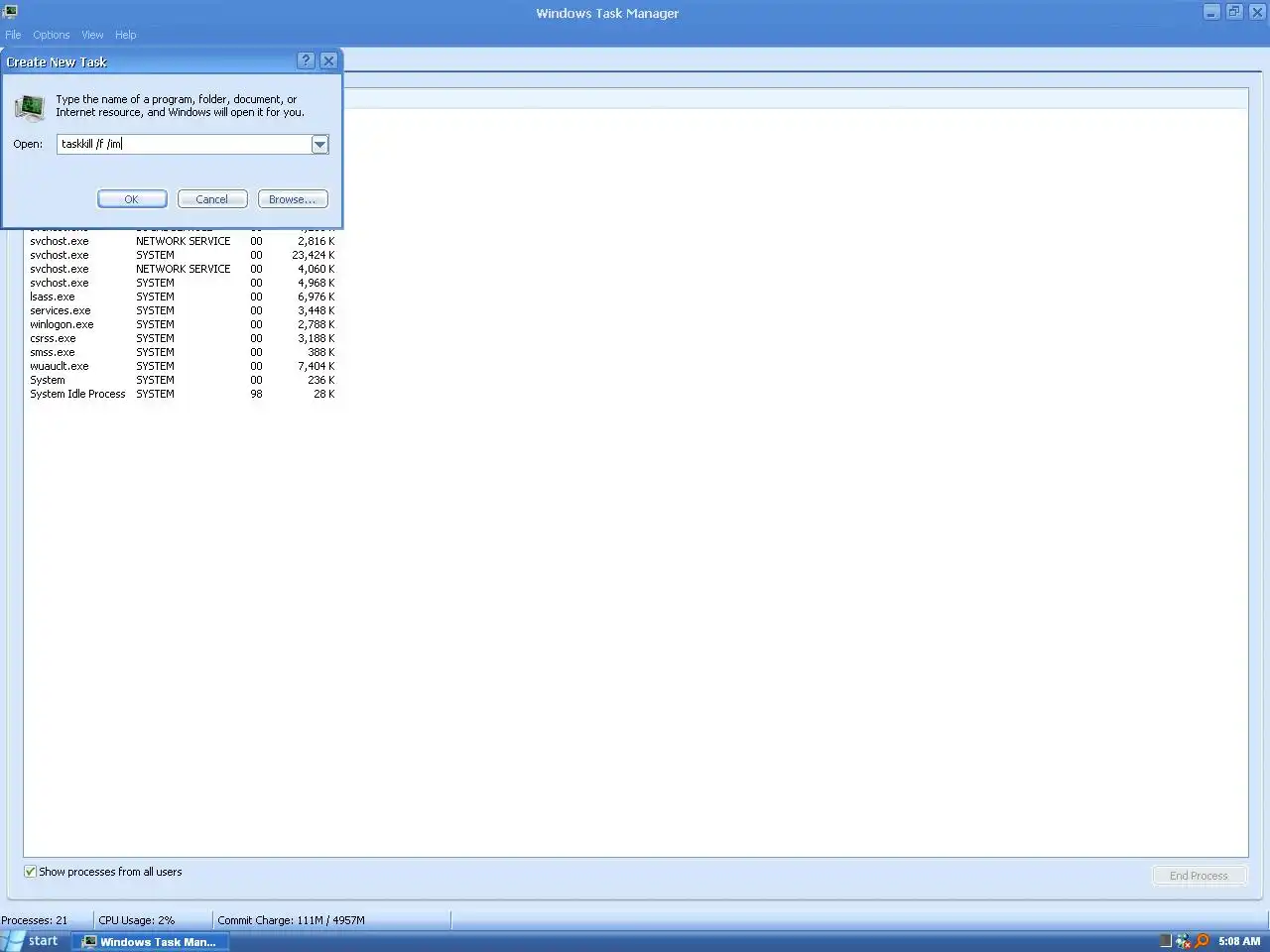Screen dimensions: 1270x952
Task: Click the Windows Task Manager taskbar button
Action: pos(150,942)
